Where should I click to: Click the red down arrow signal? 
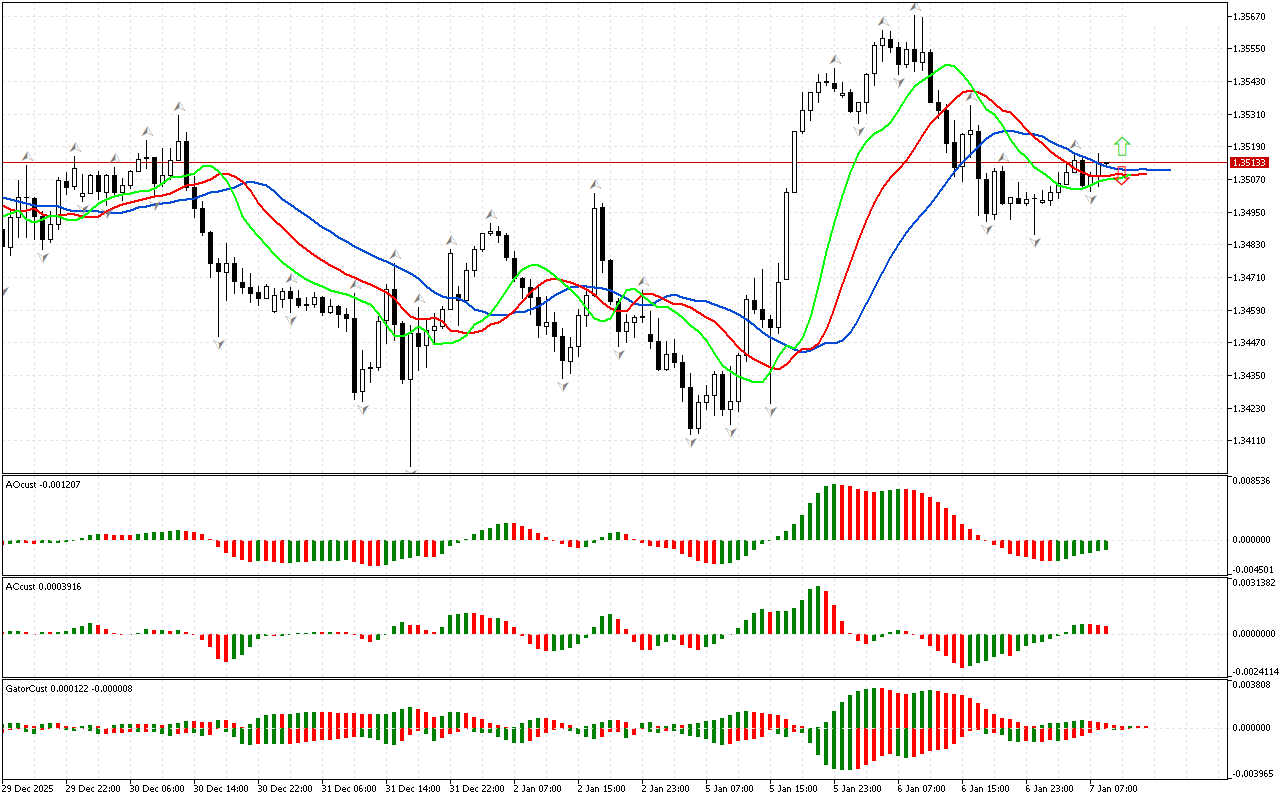(1122, 176)
